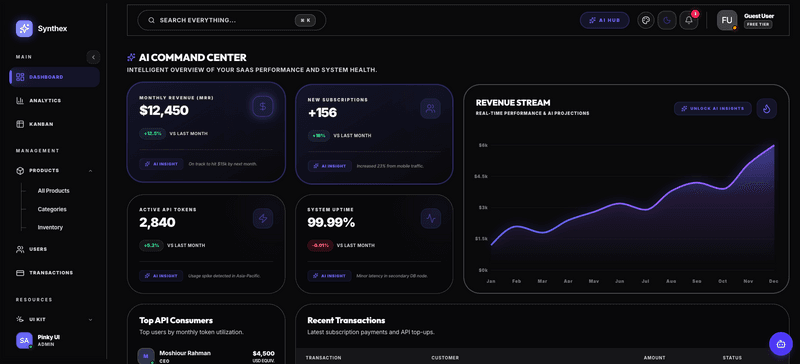
Task: Click the AI Command Center sparkle icon
Action: click(x=131, y=58)
